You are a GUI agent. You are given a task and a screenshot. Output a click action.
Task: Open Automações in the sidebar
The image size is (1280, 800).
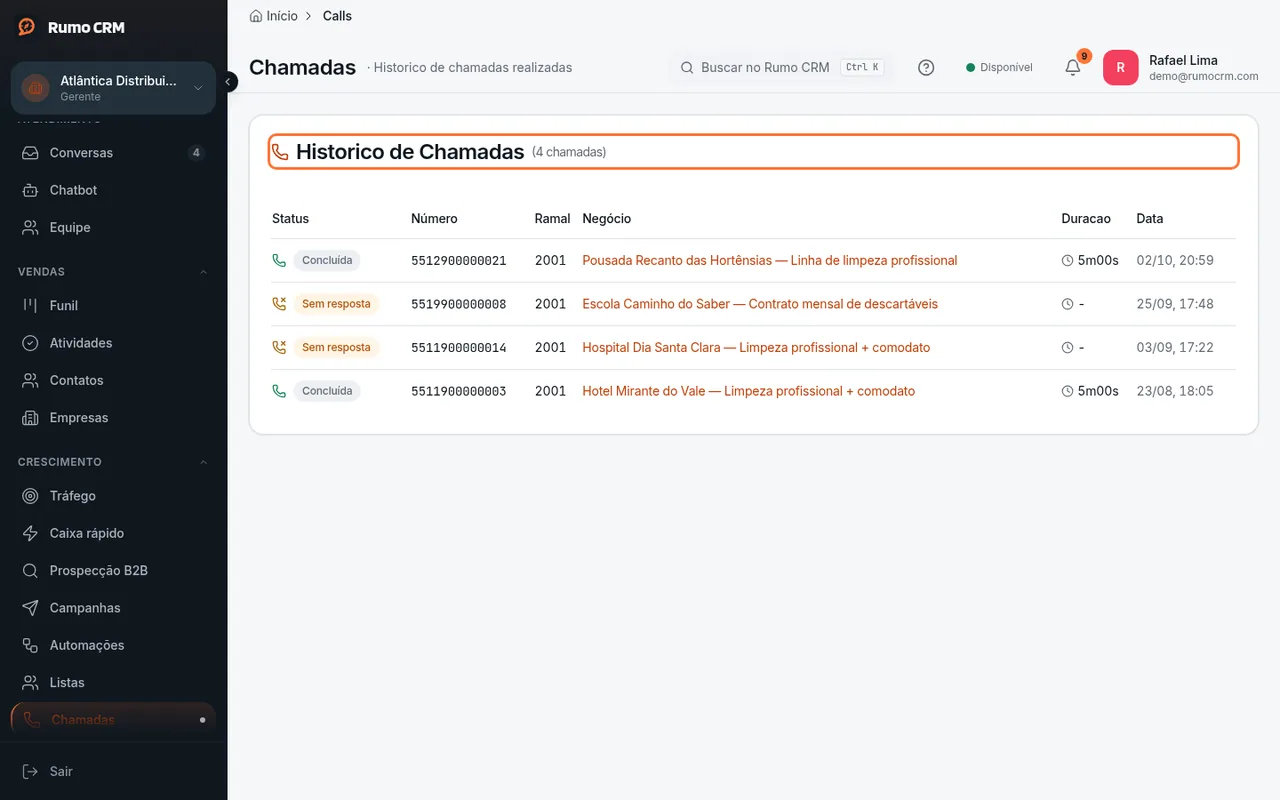tap(113, 645)
